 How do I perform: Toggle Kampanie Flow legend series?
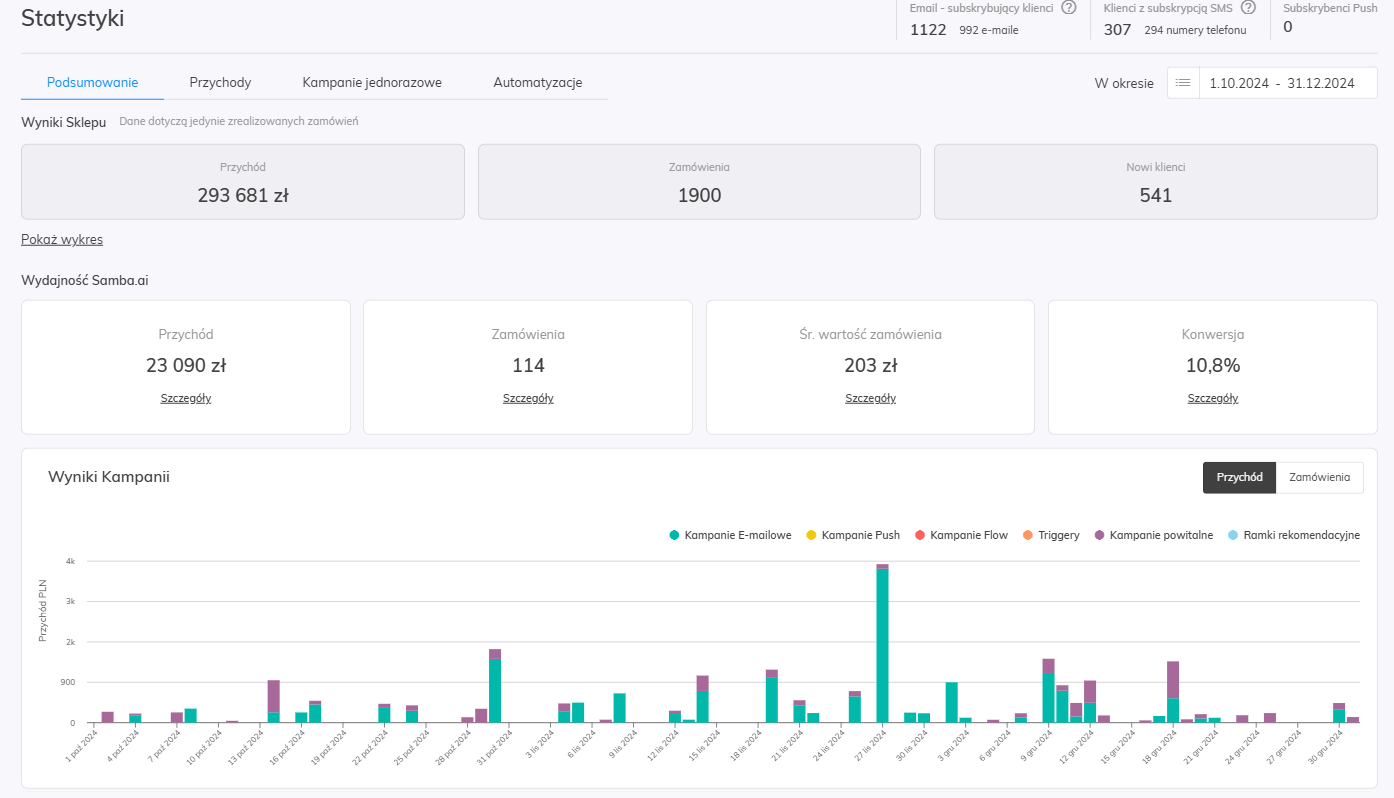961,535
